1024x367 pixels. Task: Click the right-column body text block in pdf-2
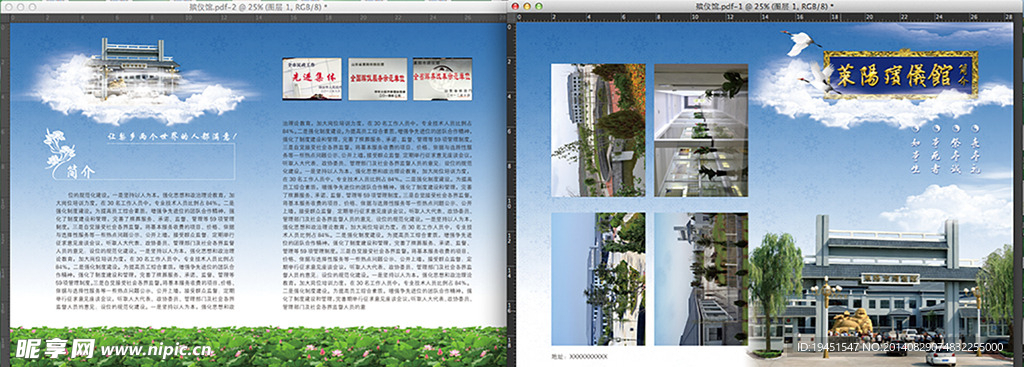click(x=377, y=214)
